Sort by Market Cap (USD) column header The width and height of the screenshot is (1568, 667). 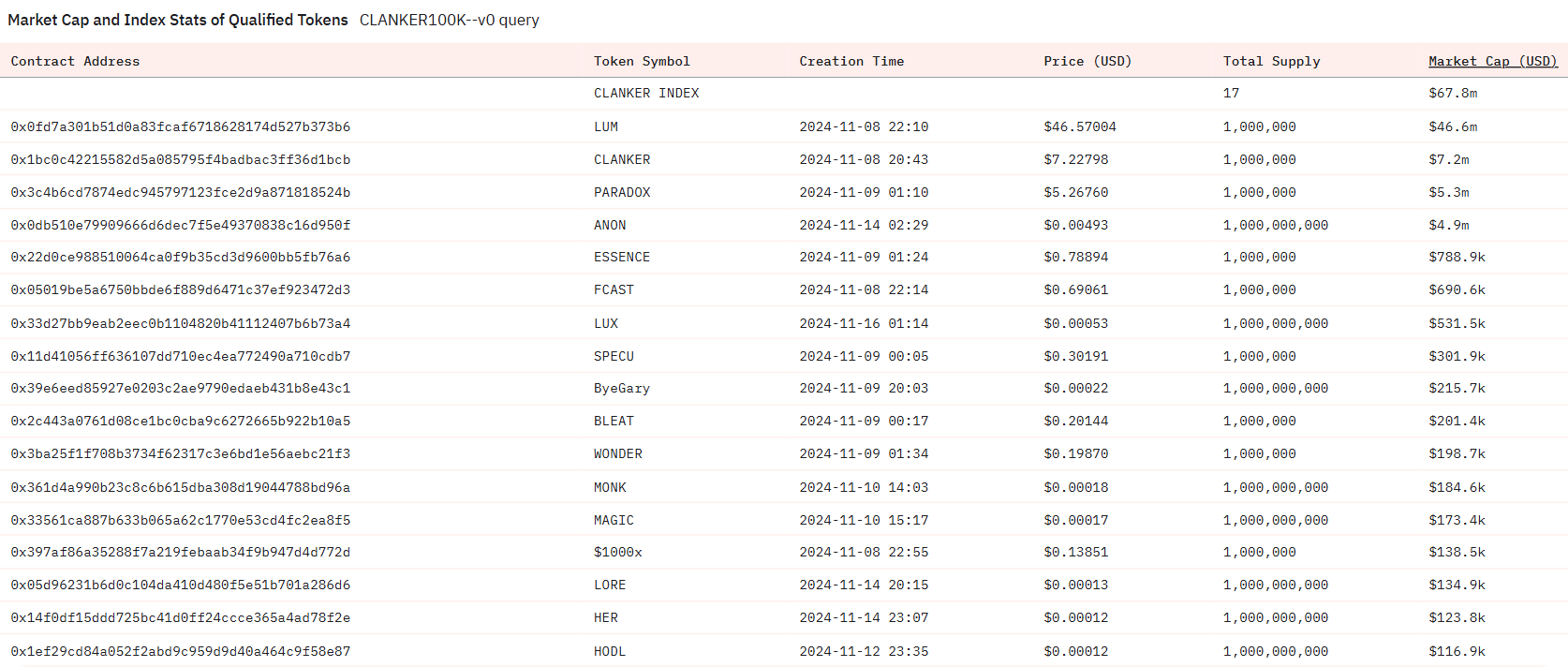(x=1492, y=61)
